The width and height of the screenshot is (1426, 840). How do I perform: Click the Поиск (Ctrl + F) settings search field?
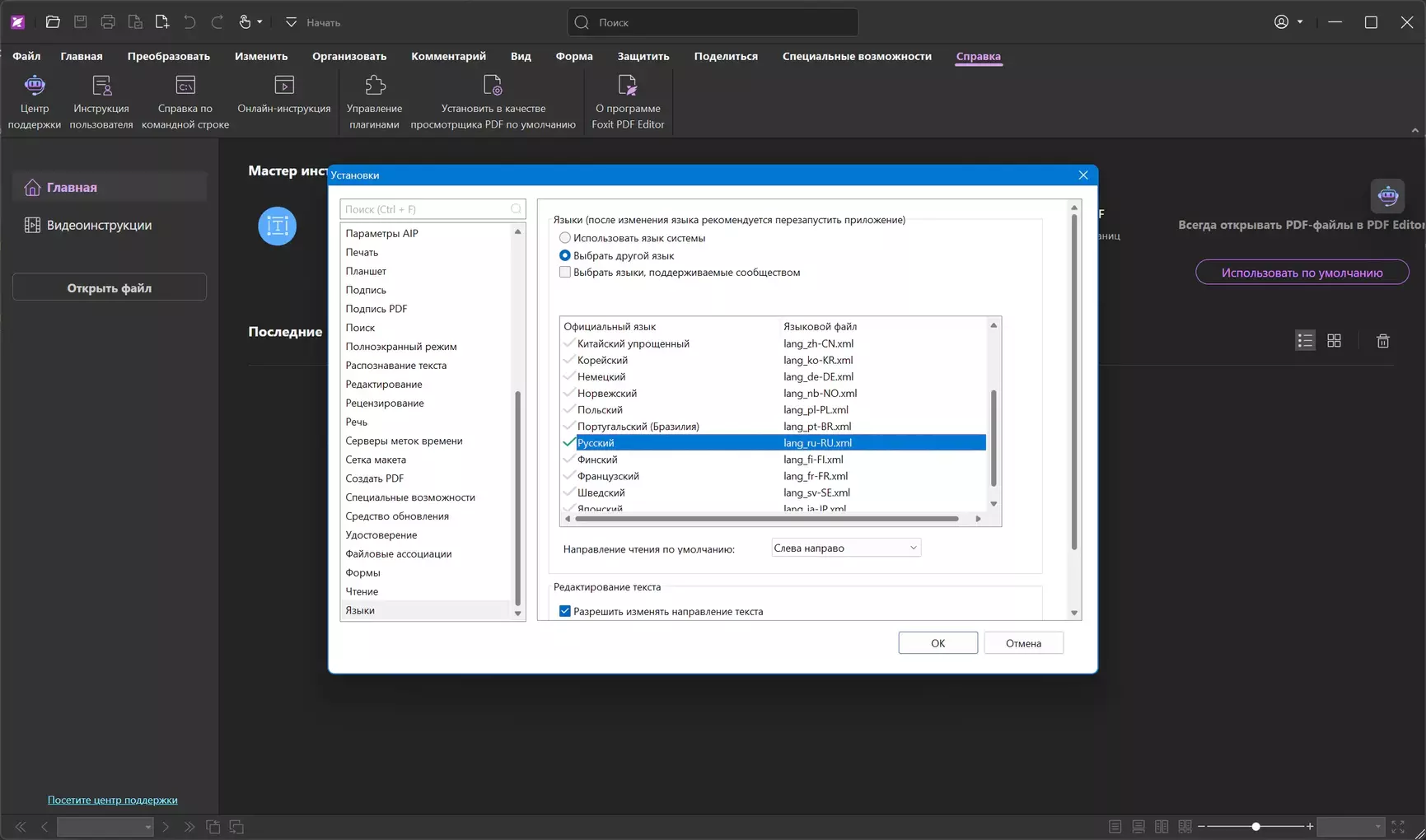pos(425,209)
